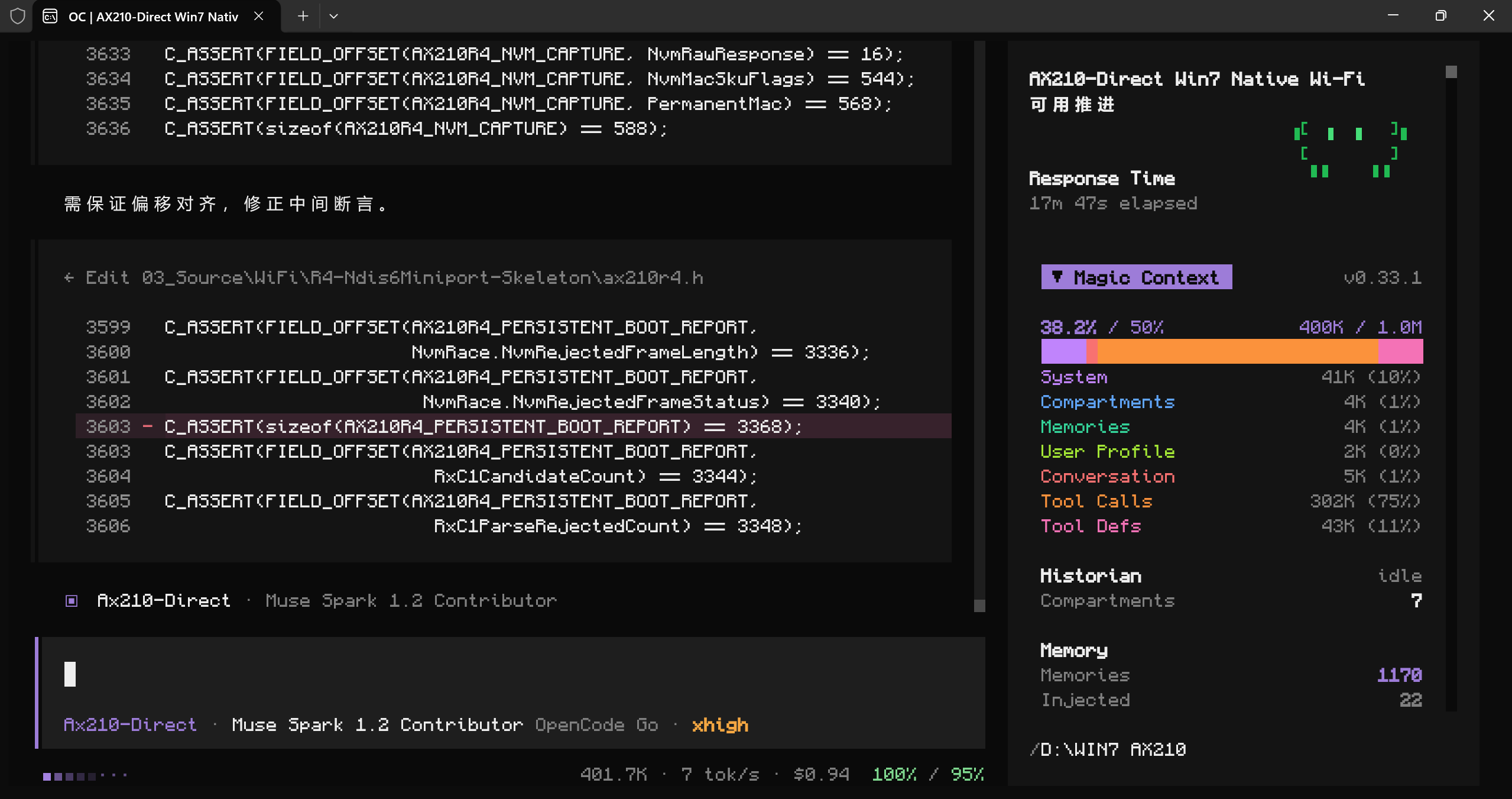Click the 7 tok/s speed indicator

tap(720, 774)
